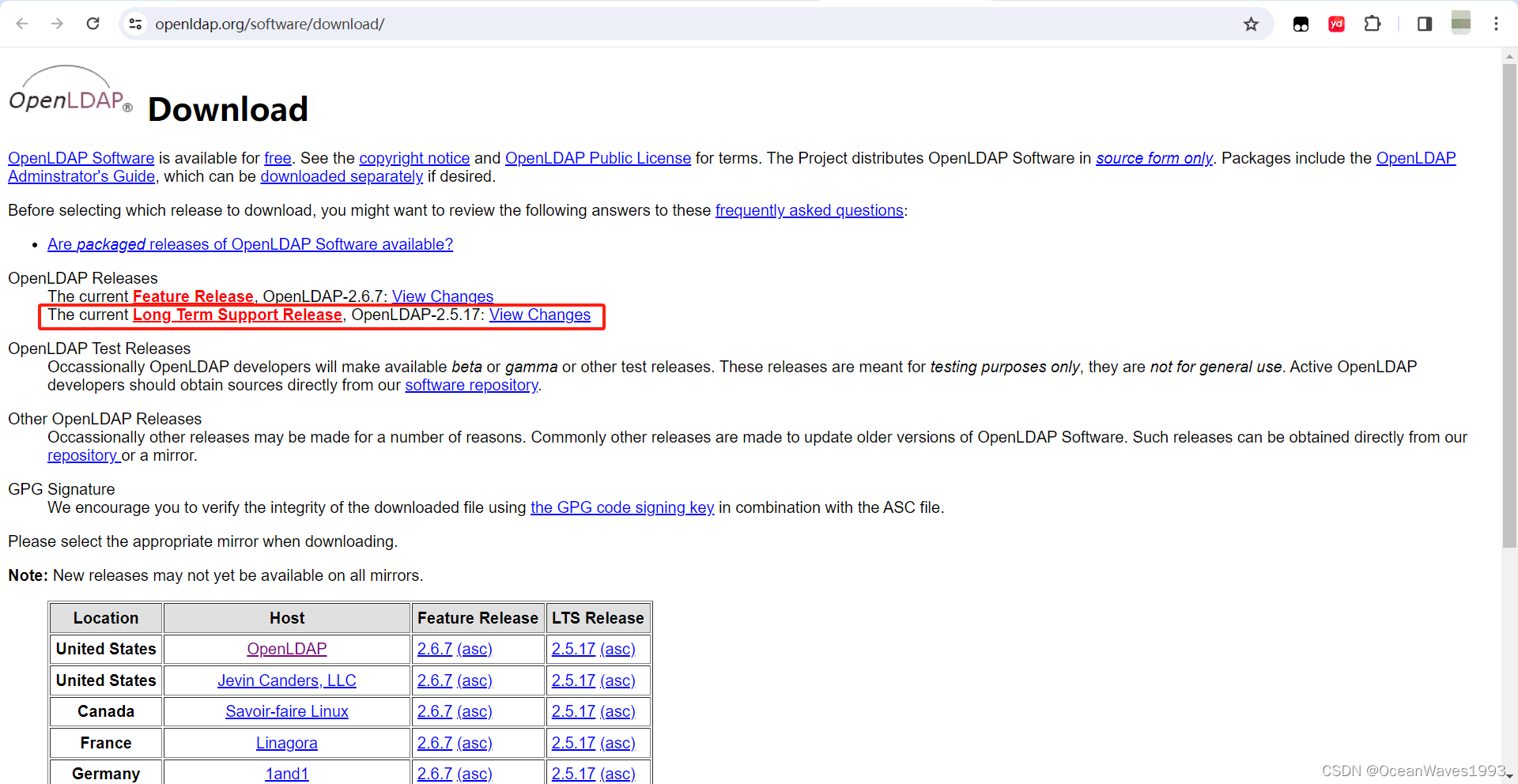The width and height of the screenshot is (1518, 784).
Task: Bookmark this page with star icon
Action: (x=1251, y=24)
